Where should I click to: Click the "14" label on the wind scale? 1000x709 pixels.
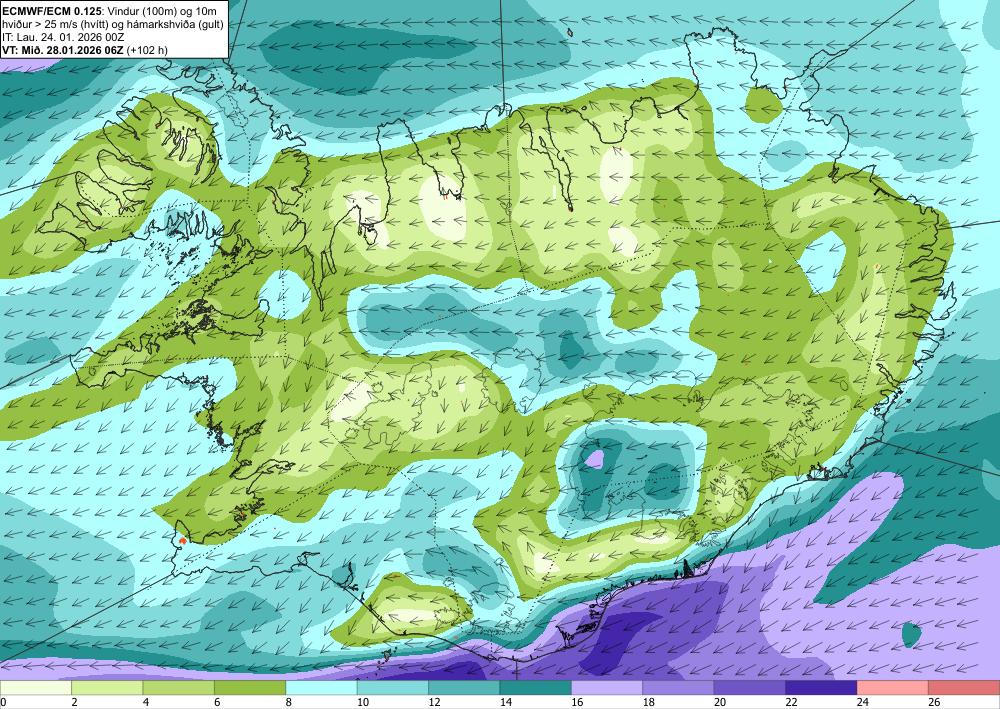pos(506,702)
